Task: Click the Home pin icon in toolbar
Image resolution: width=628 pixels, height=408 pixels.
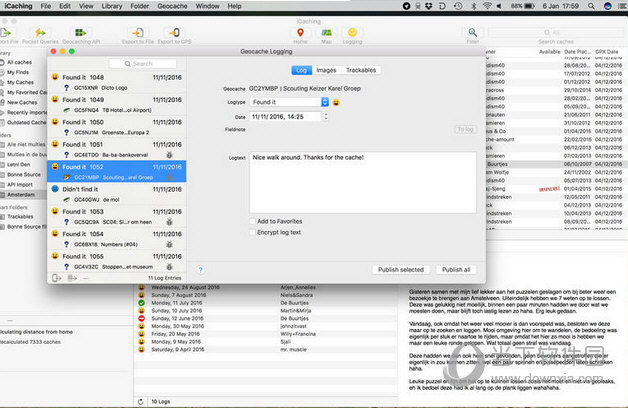Action: tap(300, 32)
